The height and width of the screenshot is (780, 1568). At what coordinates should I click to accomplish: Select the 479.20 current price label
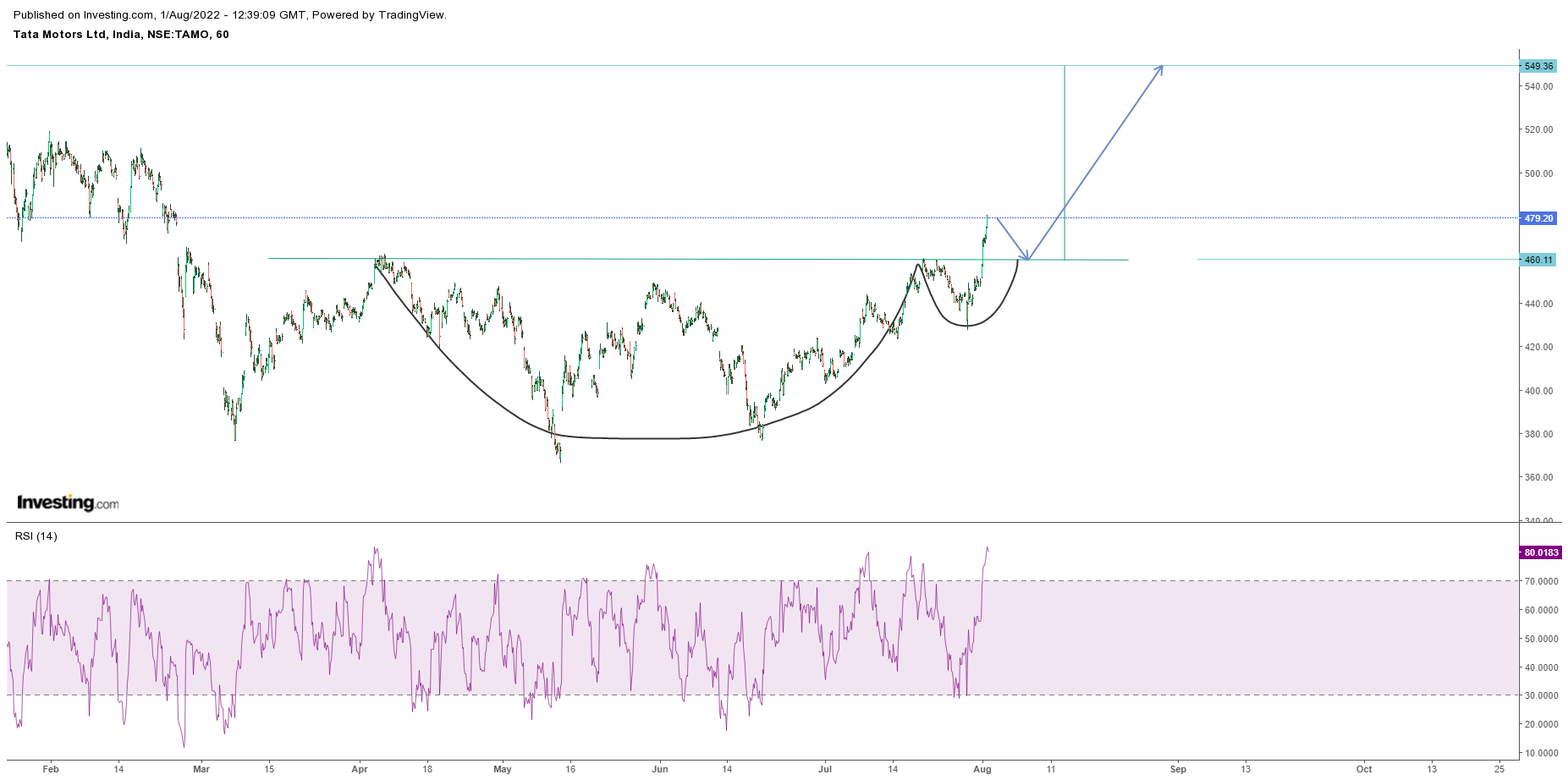[1538, 218]
